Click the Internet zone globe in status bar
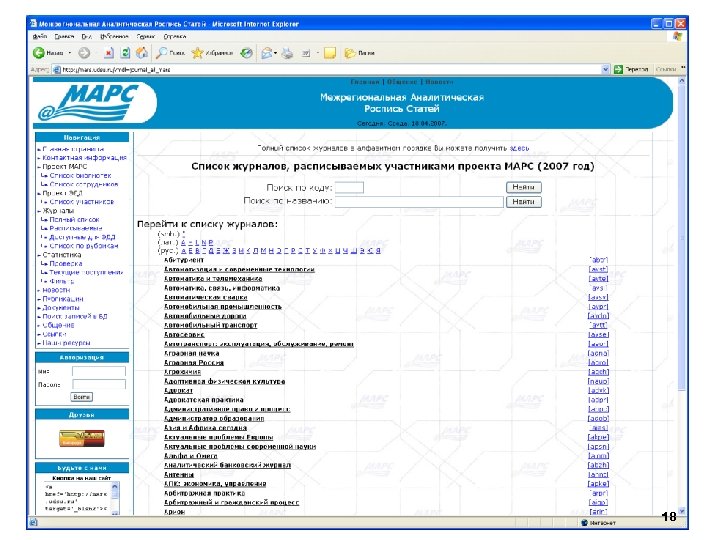The height and width of the screenshot is (540, 720). (584, 523)
